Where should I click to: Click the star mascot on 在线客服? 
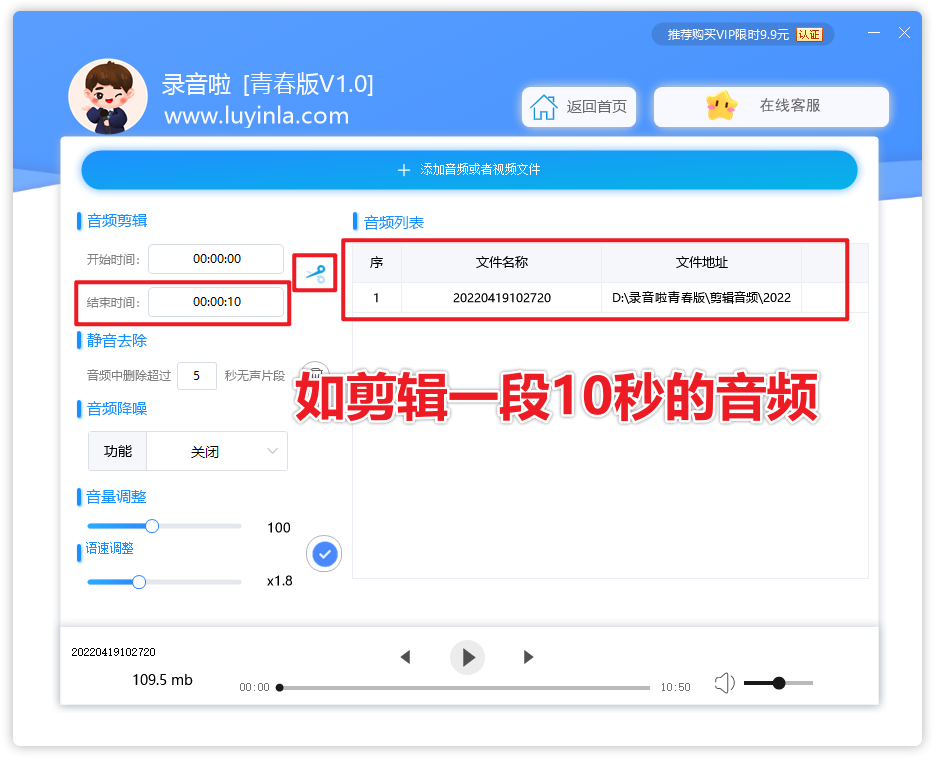[721, 106]
